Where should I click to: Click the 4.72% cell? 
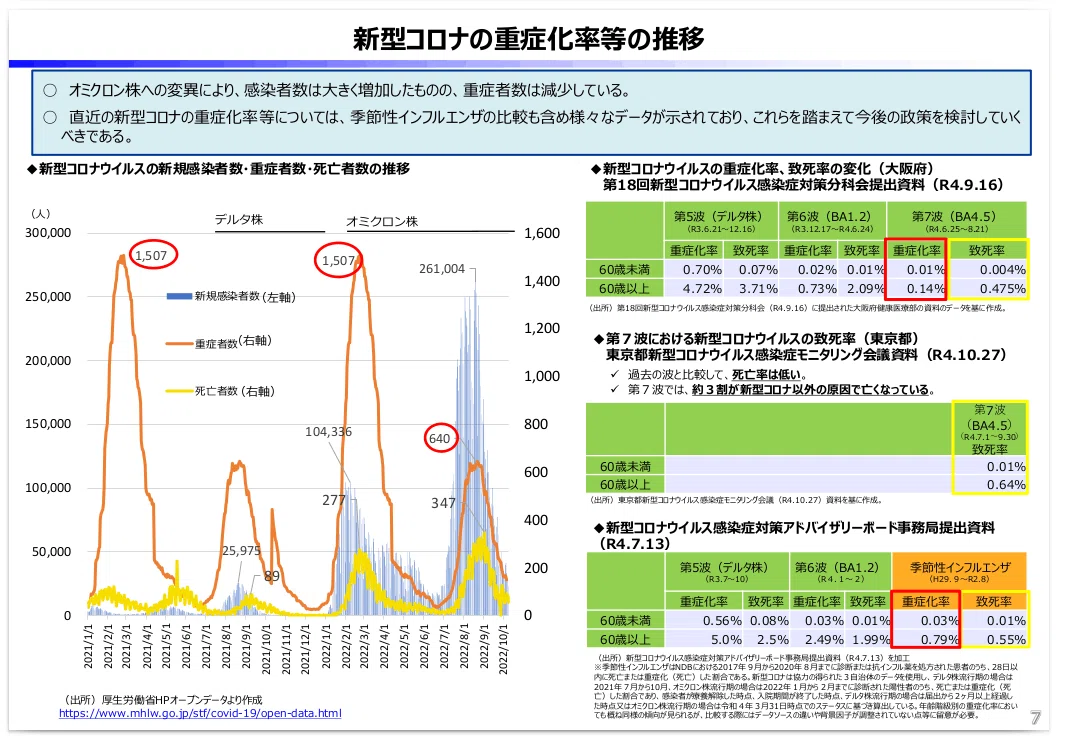pos(693,289)
